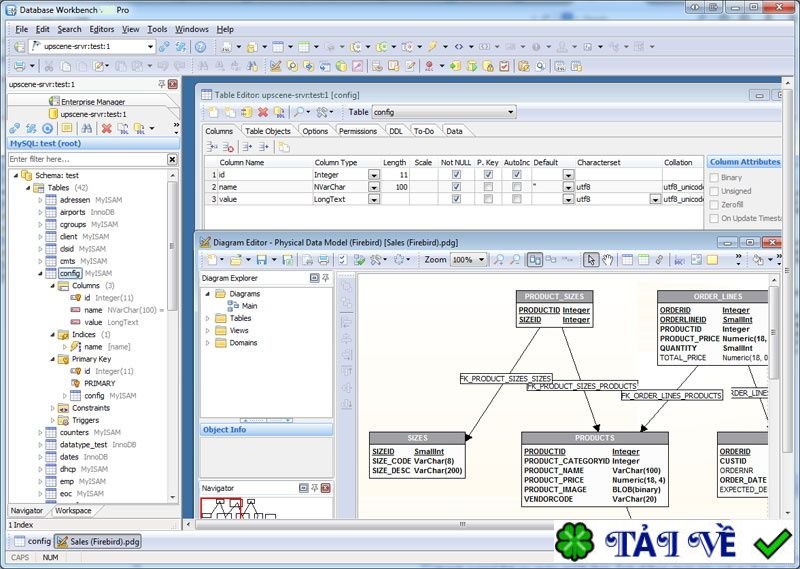
Task: Click the PRODUCTS table header in diagram
Action: (595, 438)
